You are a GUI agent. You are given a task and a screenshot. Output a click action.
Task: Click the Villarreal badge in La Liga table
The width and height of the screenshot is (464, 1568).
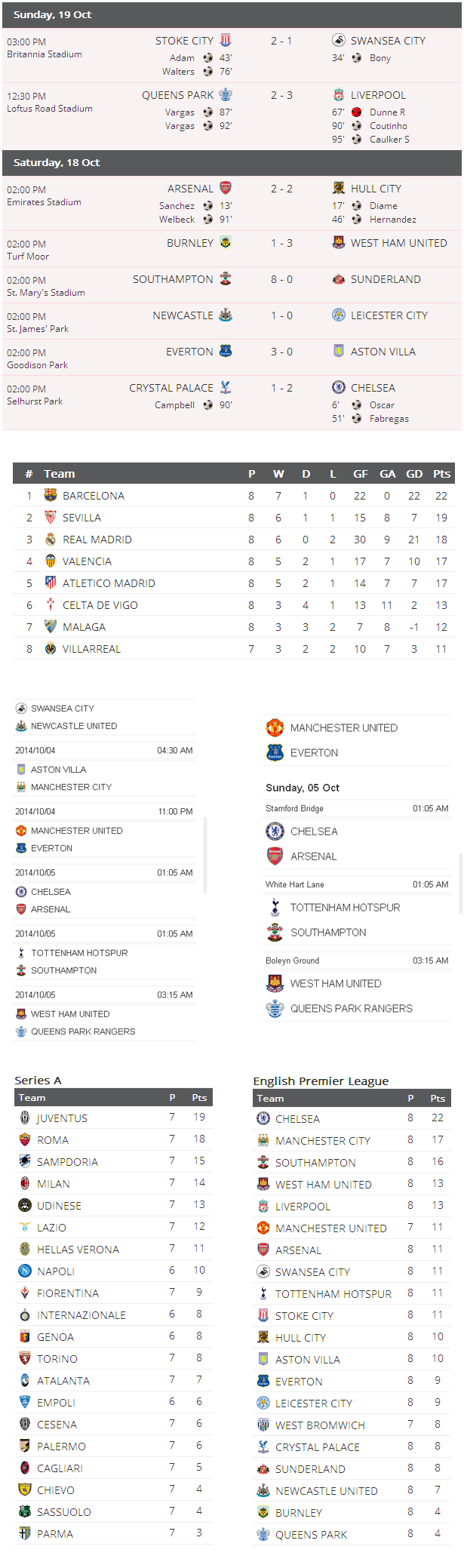(51, 649)
